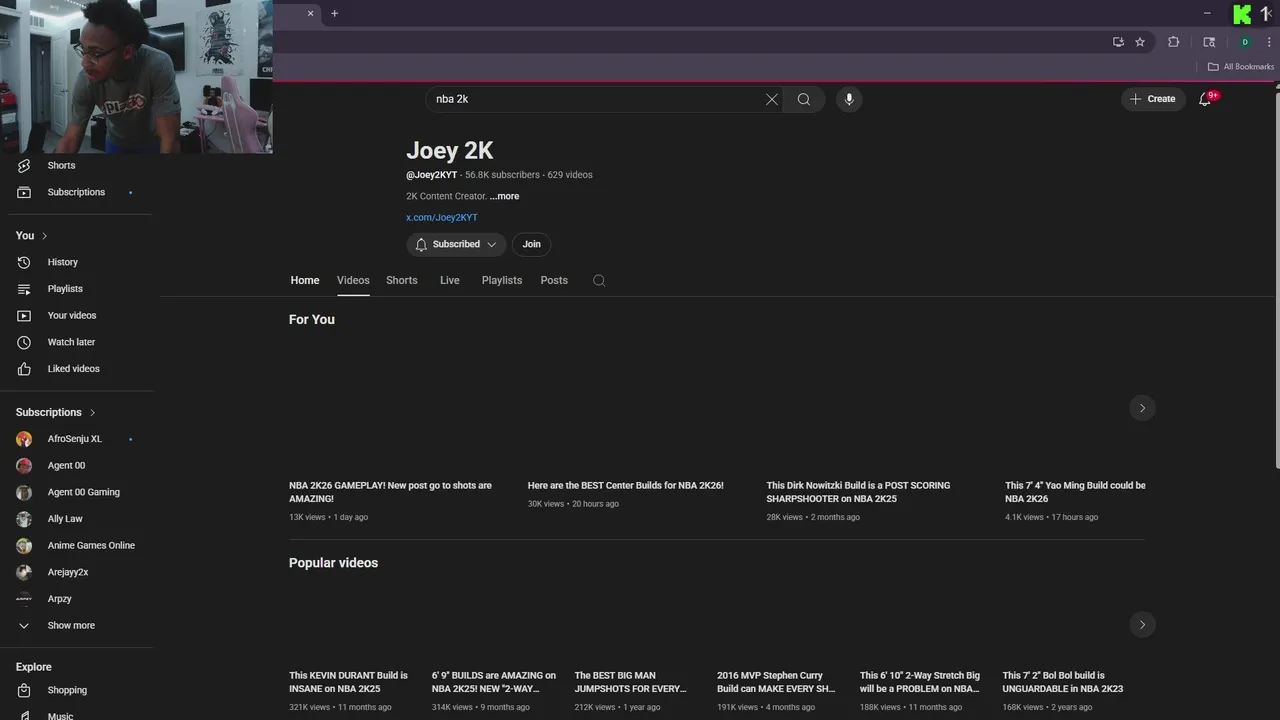Open the 2-Way Stretch Big video
This screenshot has width=1280, height=720.
[920, 682]
